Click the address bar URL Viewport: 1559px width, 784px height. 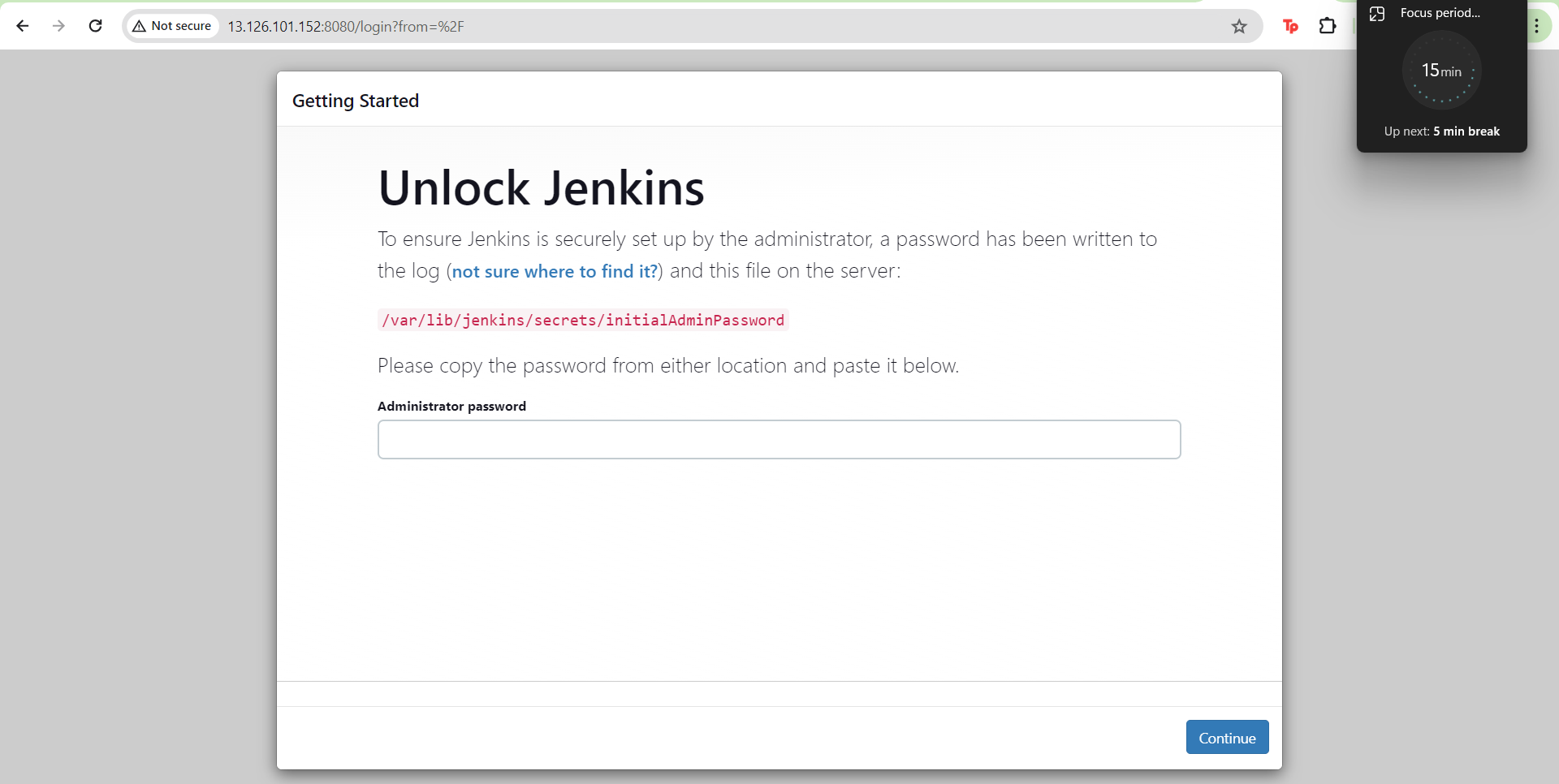coord(346,27)
